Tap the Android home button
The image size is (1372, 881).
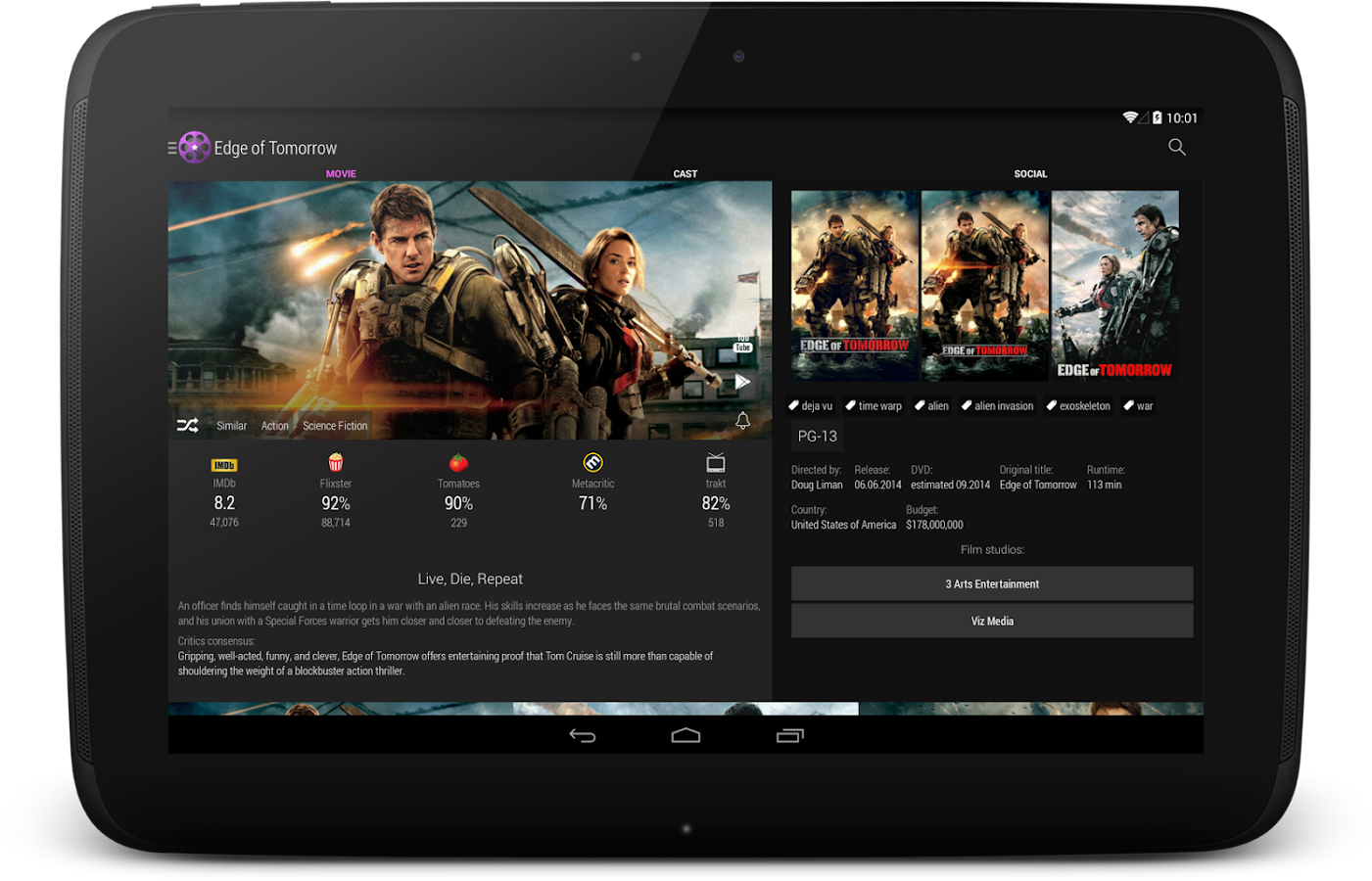686,735
